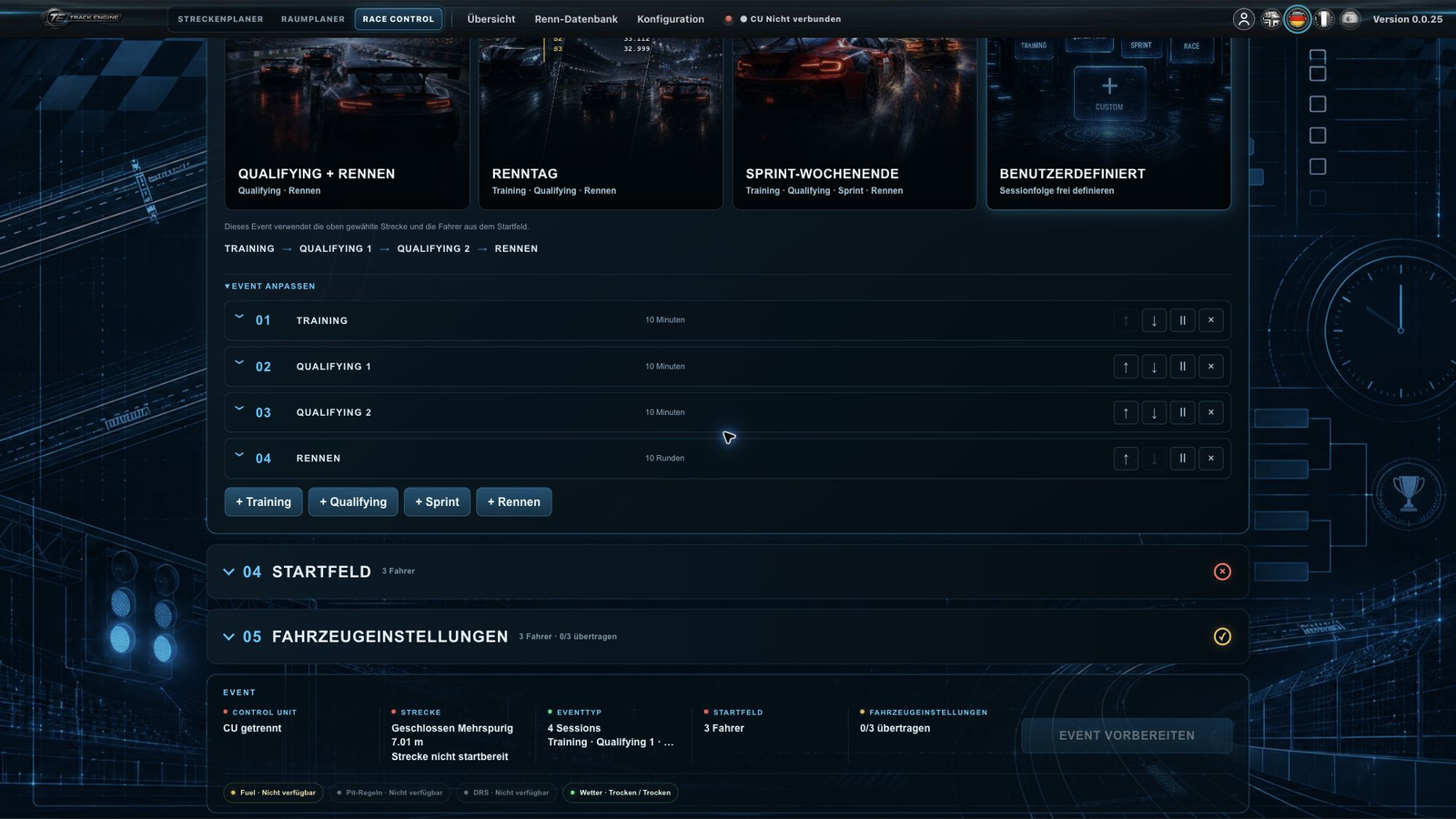Move Qualifying 1 session down
1456x819 pixels.
click(1154, 367)
